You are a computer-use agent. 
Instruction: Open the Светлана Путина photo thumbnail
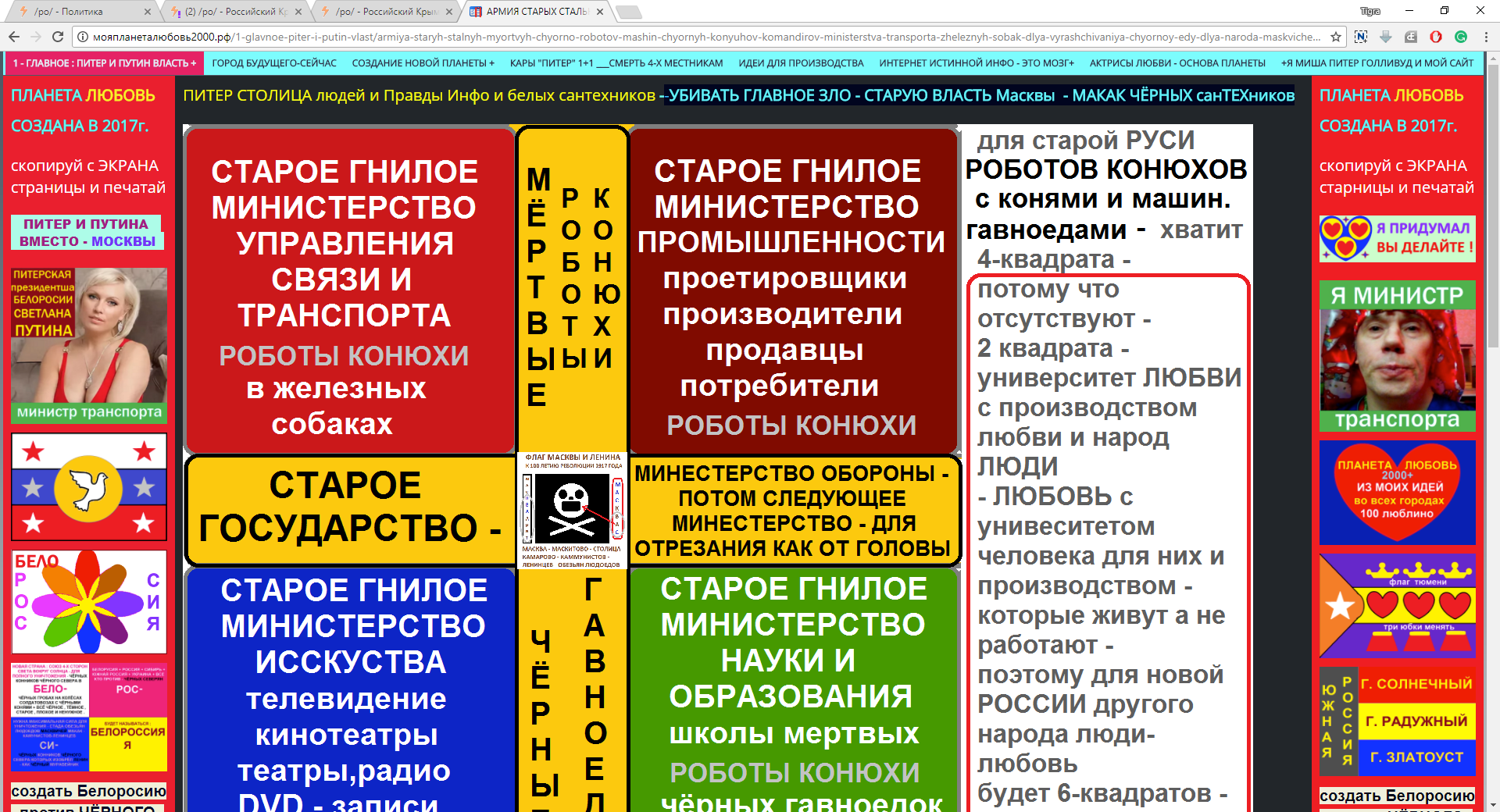89,346
